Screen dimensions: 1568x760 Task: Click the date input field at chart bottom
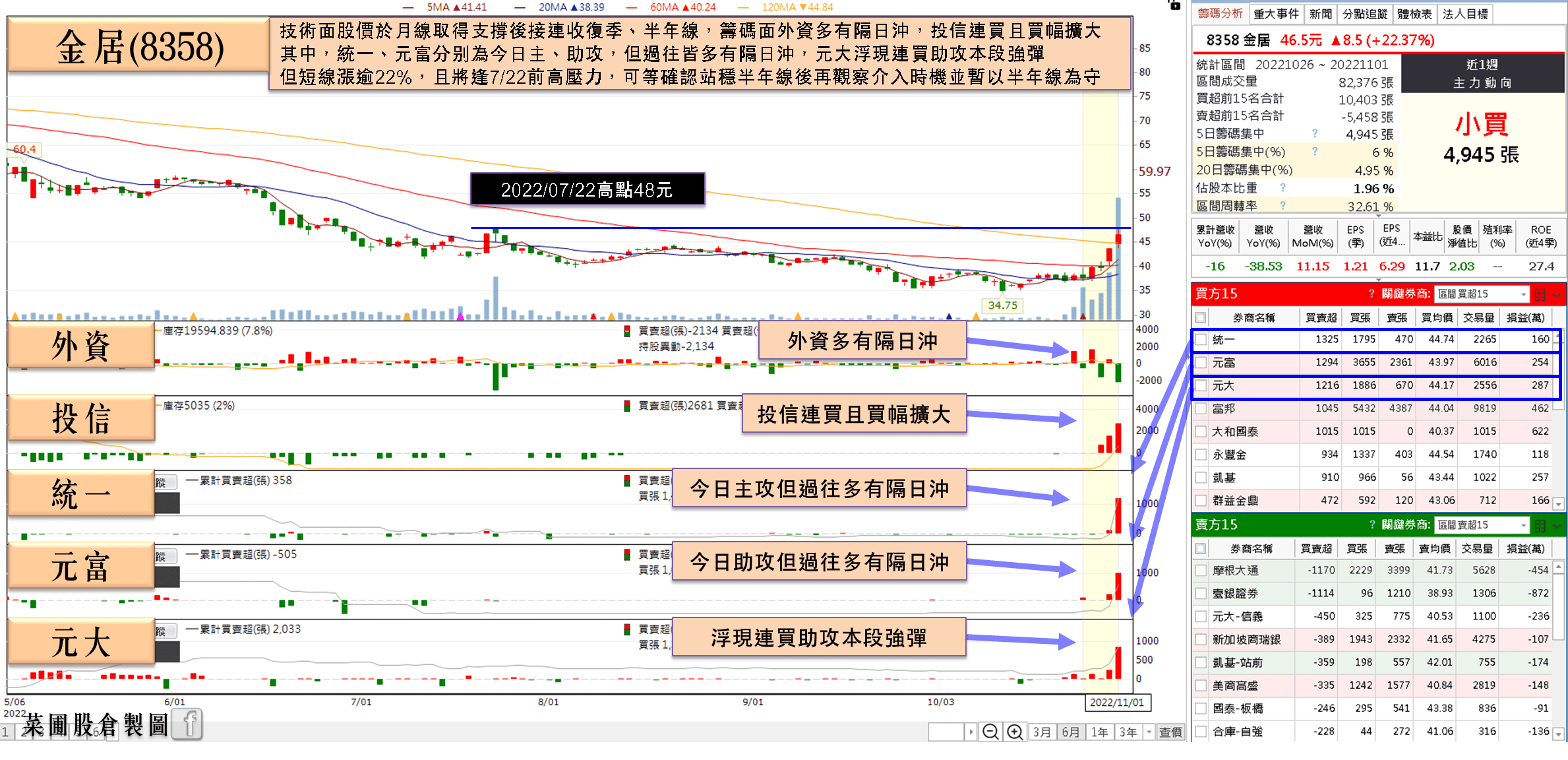[x=946, y=732]
